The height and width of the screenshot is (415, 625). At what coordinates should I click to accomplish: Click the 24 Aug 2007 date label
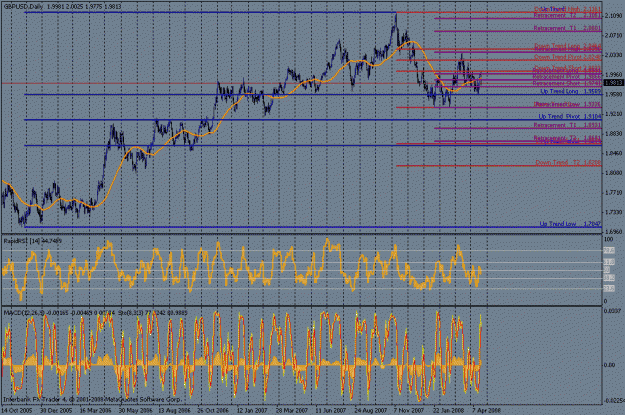(370, 410)
